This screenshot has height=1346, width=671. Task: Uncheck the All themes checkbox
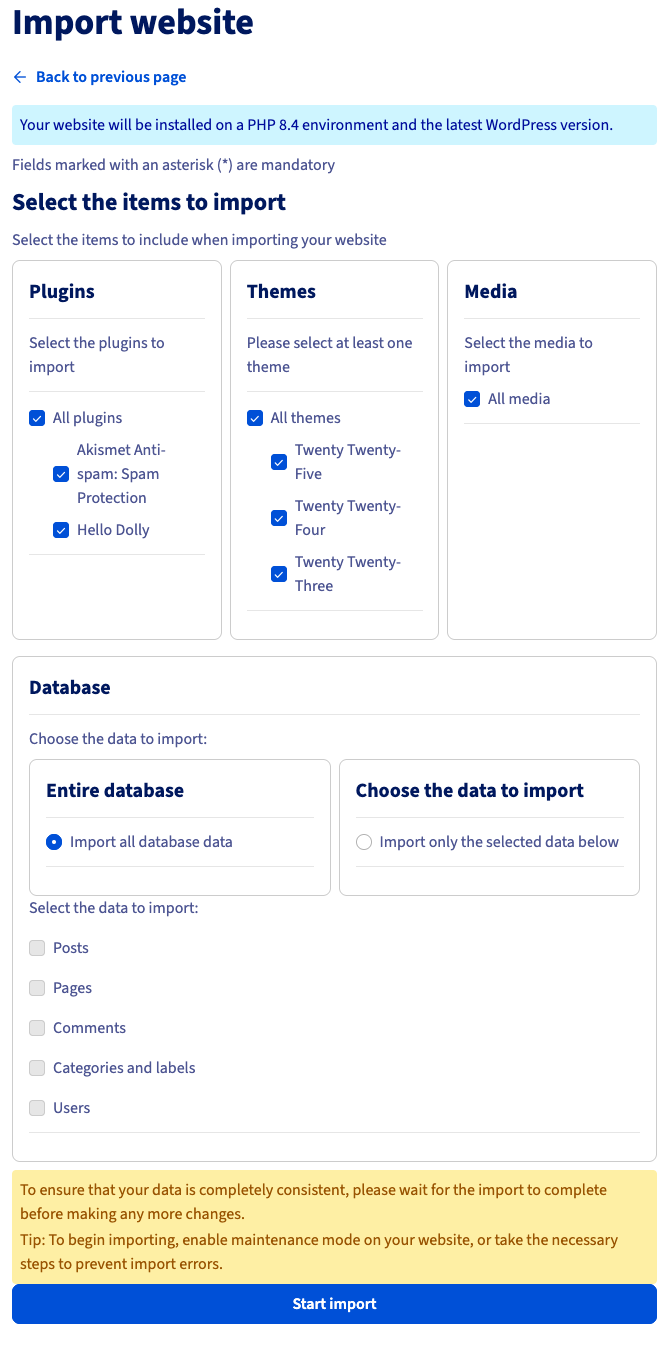[x=255, y=417]
